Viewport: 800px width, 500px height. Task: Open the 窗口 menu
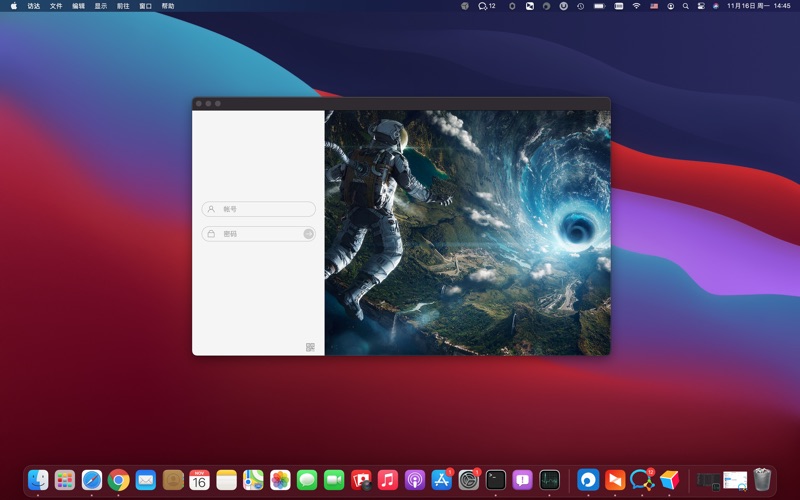coord(146,6)
